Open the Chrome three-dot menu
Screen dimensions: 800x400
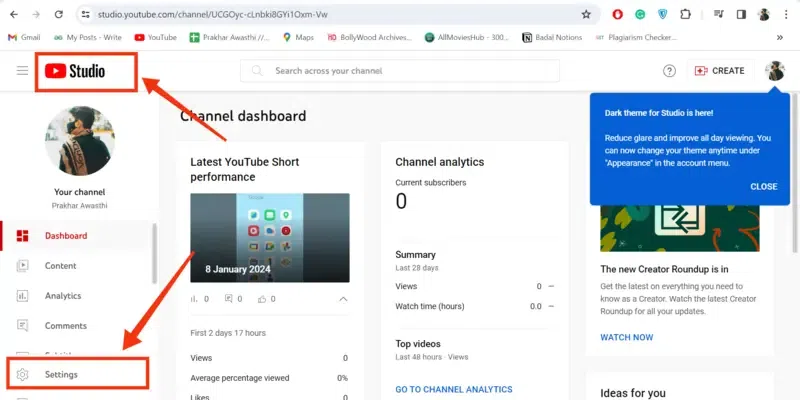click(x=786, y=15)
